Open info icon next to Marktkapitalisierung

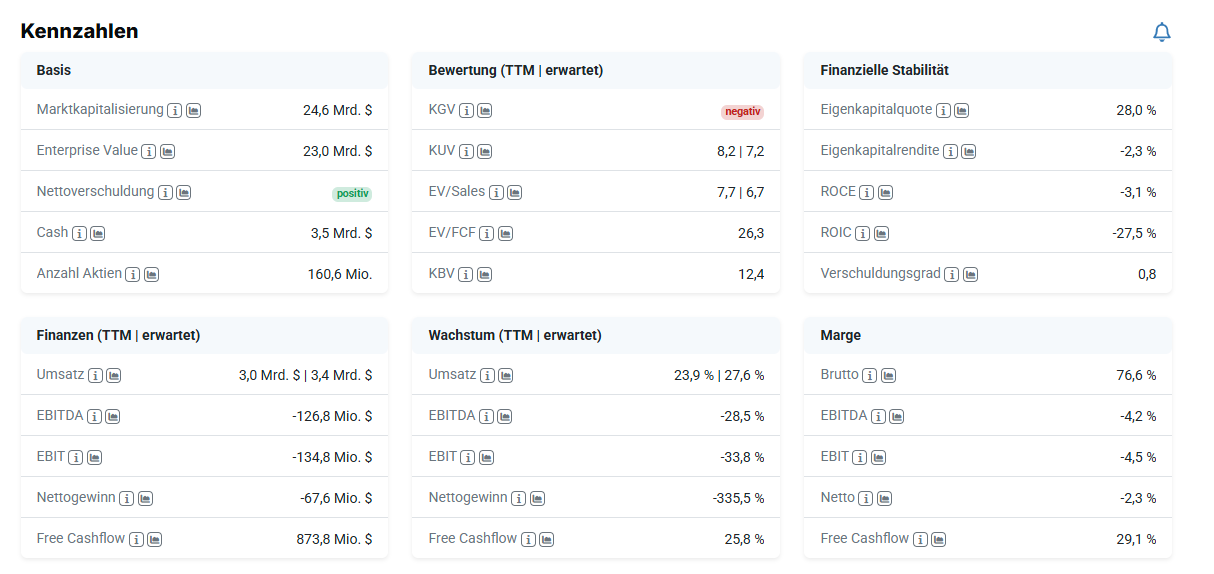(175, 110)
